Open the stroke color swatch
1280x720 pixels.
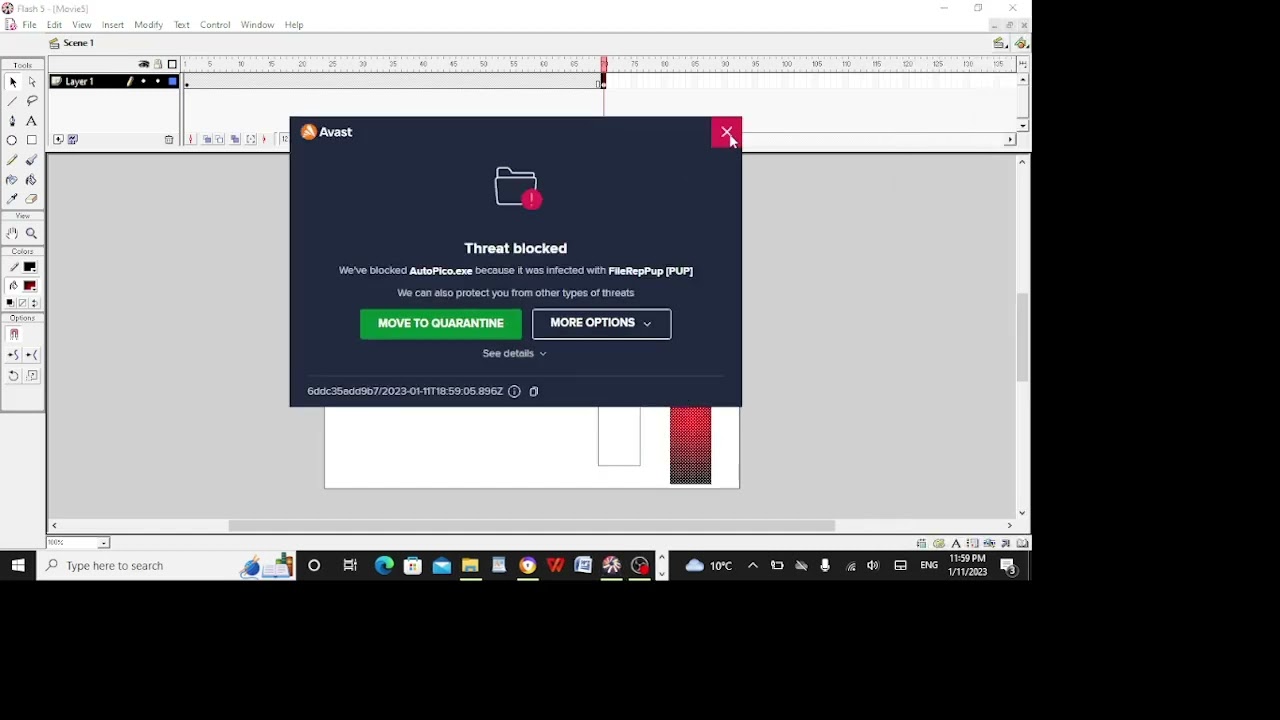point(30,267)
